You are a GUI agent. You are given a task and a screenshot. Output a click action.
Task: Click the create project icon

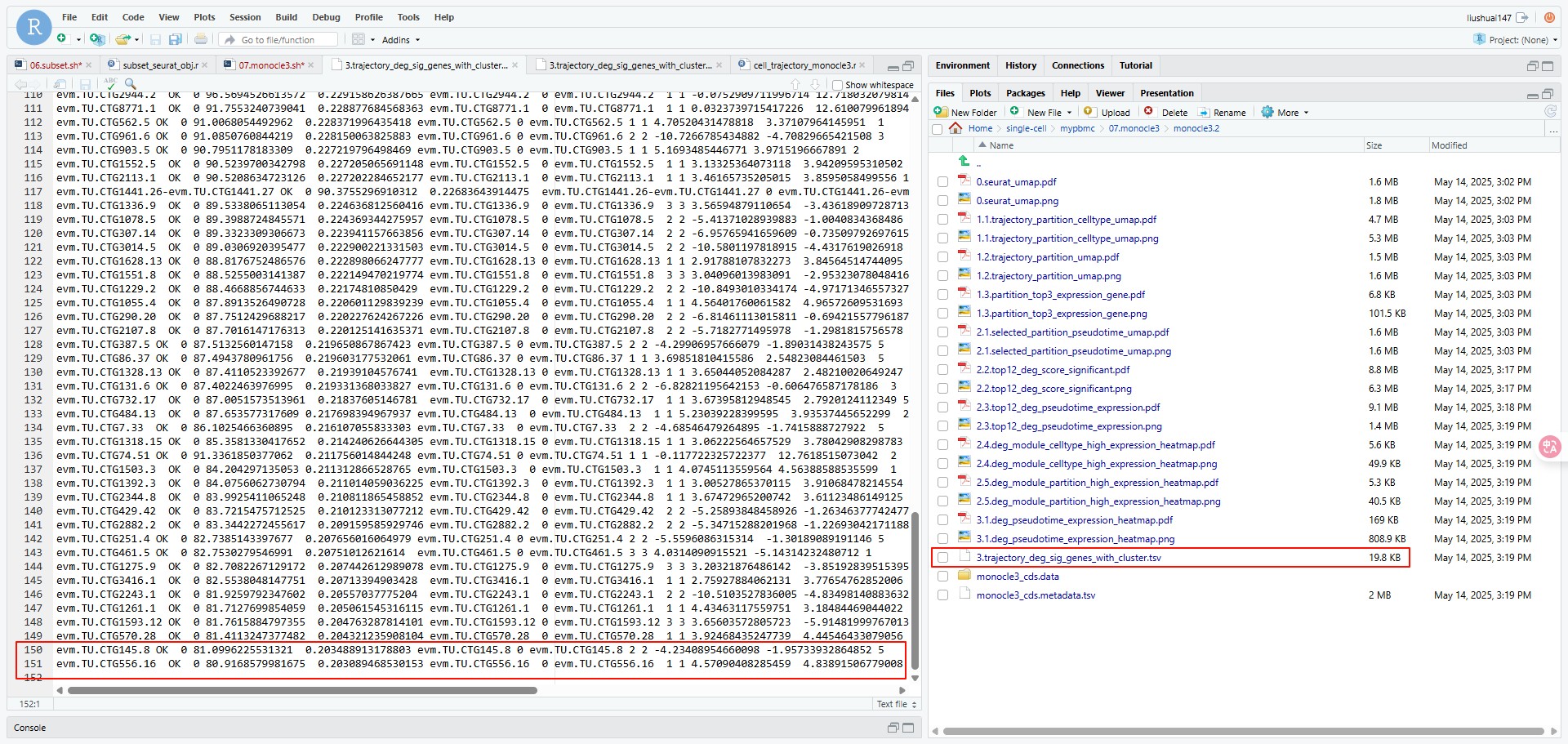click(x=97, y=38)
